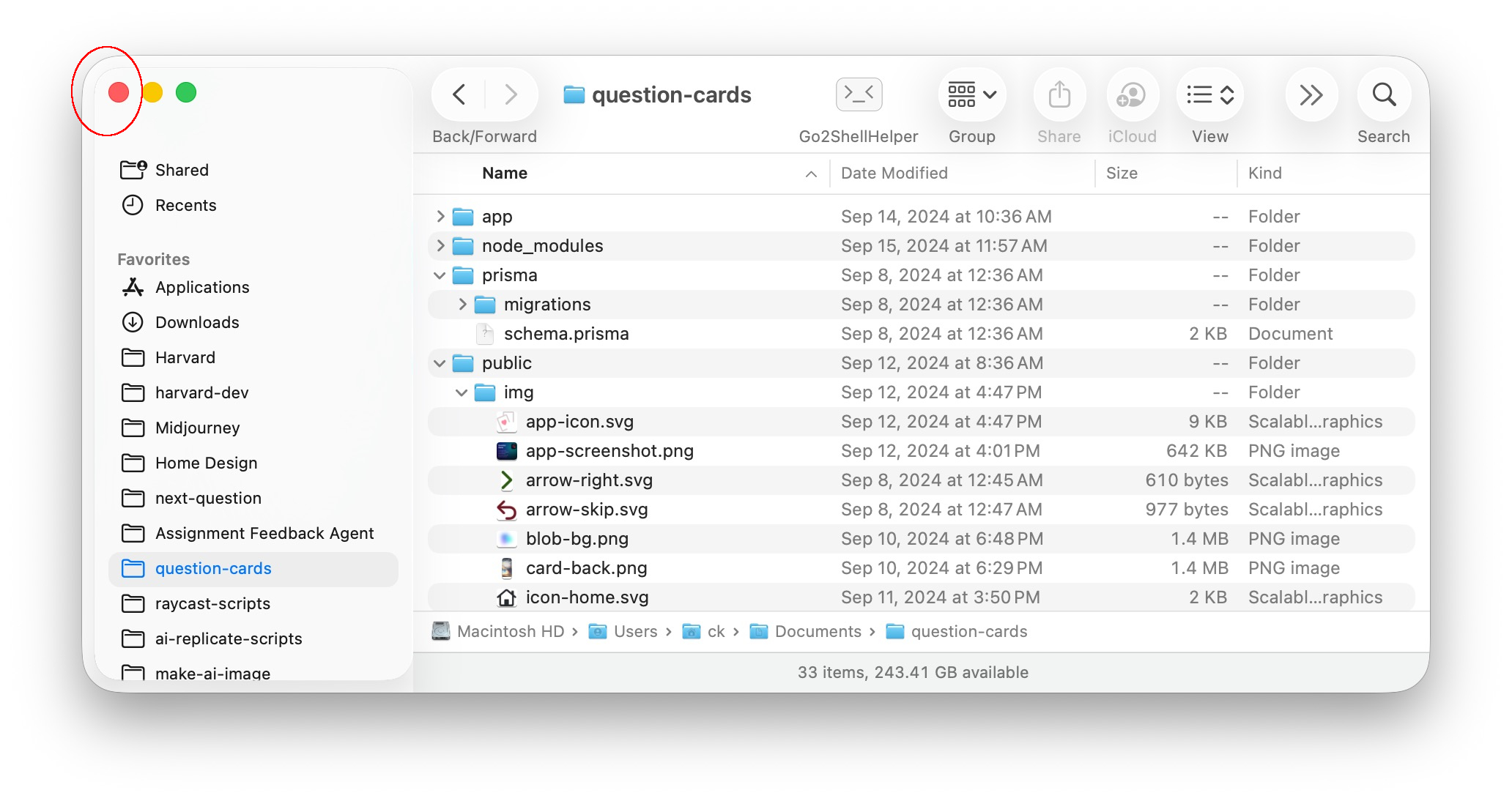This screenshot has height=801, width=1512.
Task: Click Documents in the path bar
Action: point(806,631)
